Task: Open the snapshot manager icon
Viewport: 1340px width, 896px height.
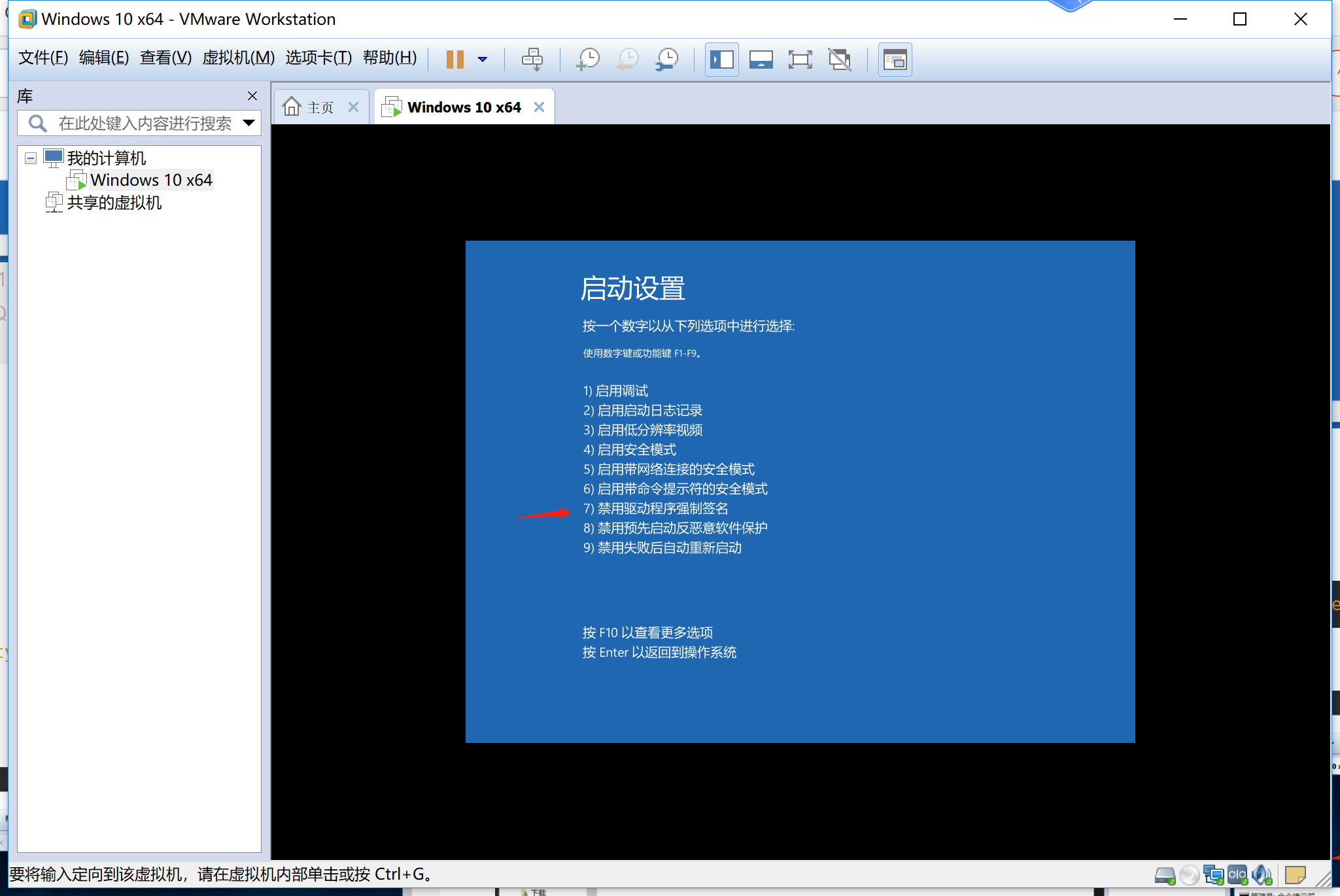Action: 667,60
